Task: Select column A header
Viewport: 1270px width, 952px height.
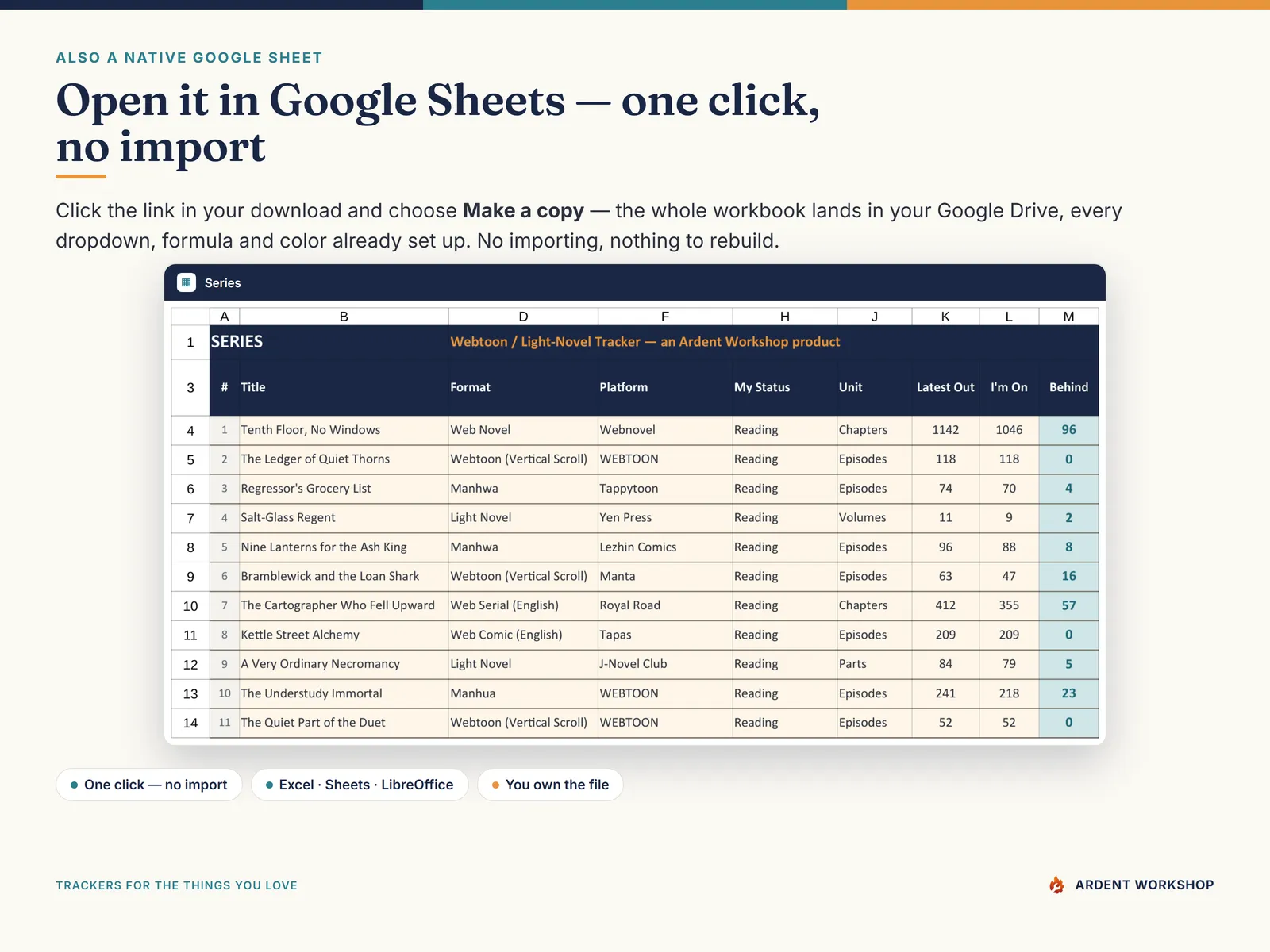Action: coord(225,317)
